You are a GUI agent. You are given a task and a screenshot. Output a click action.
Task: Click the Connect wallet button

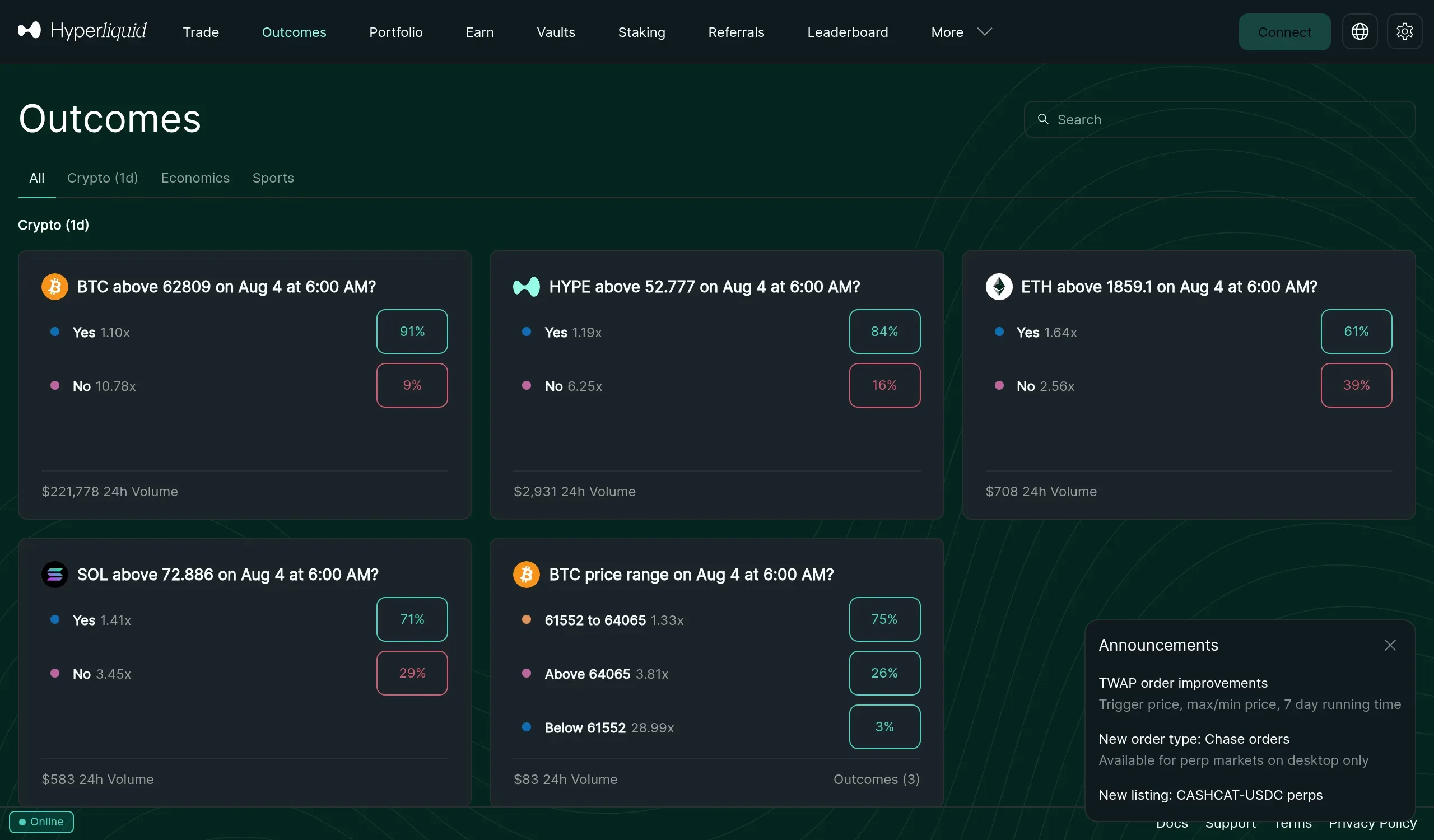pos(1284,32)
